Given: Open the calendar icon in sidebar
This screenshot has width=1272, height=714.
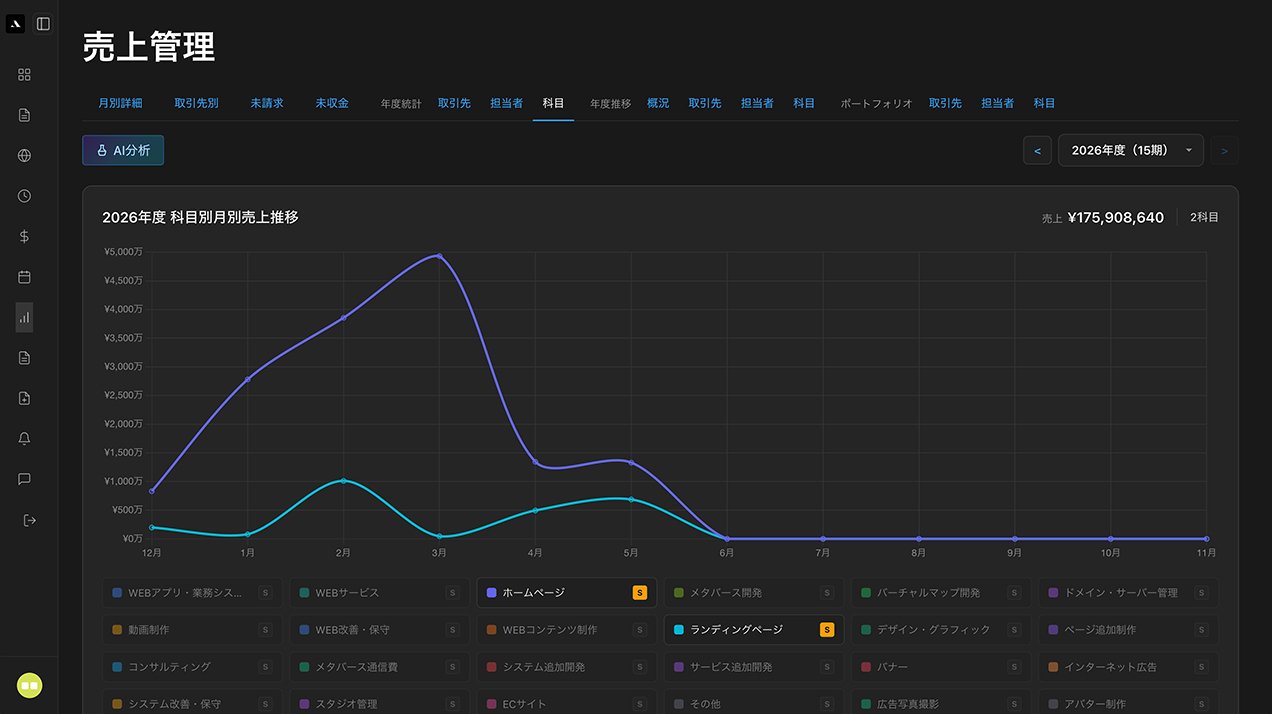Looking at the screenshot, I should click(24, 277).
